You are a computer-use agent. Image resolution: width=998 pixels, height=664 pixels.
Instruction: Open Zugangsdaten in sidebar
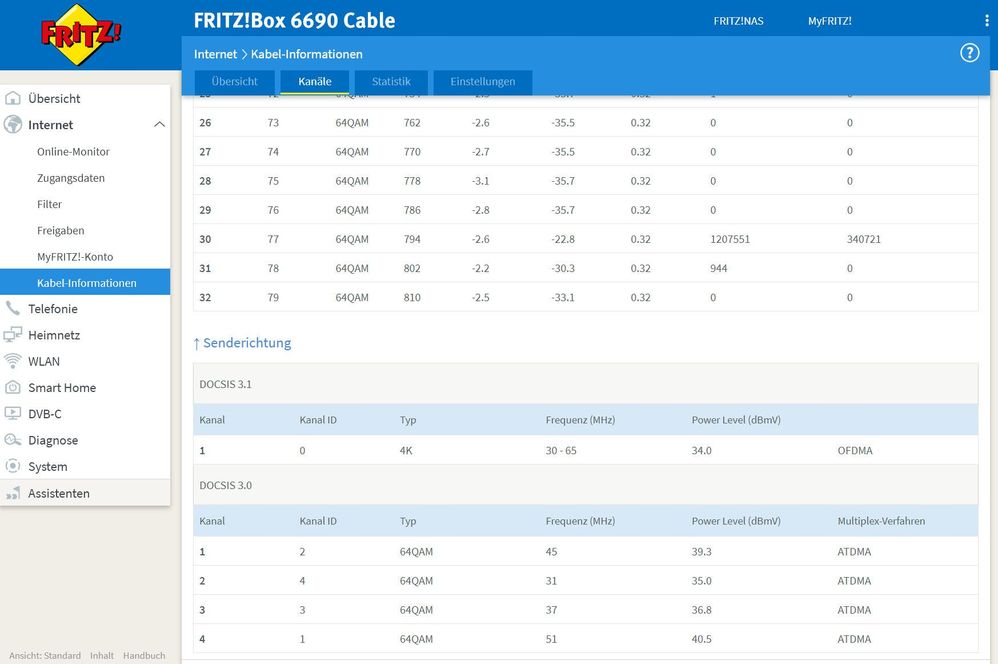pos(71,178)
